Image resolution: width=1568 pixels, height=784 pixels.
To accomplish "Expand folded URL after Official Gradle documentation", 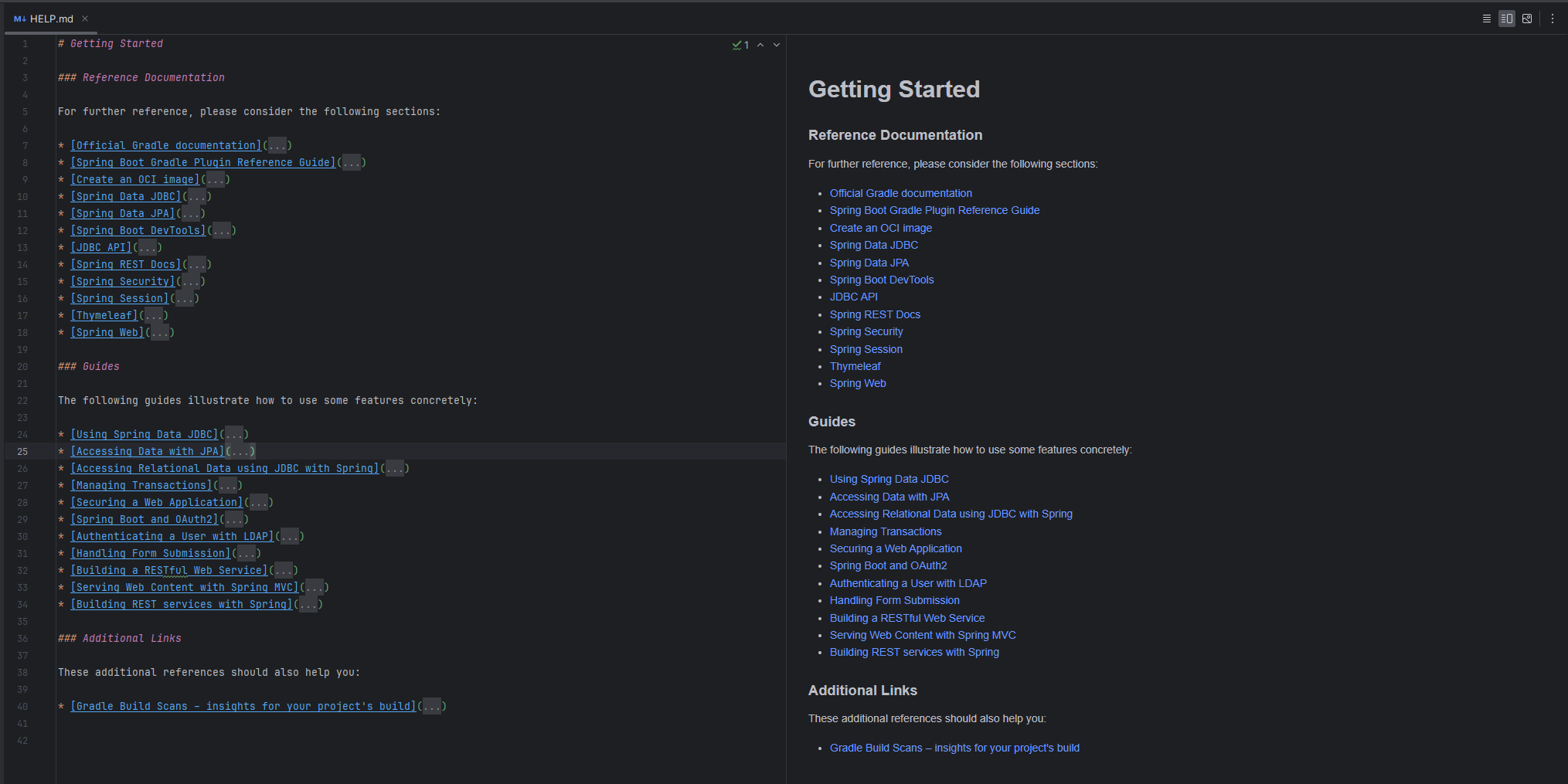I will (x=277, y=145).
